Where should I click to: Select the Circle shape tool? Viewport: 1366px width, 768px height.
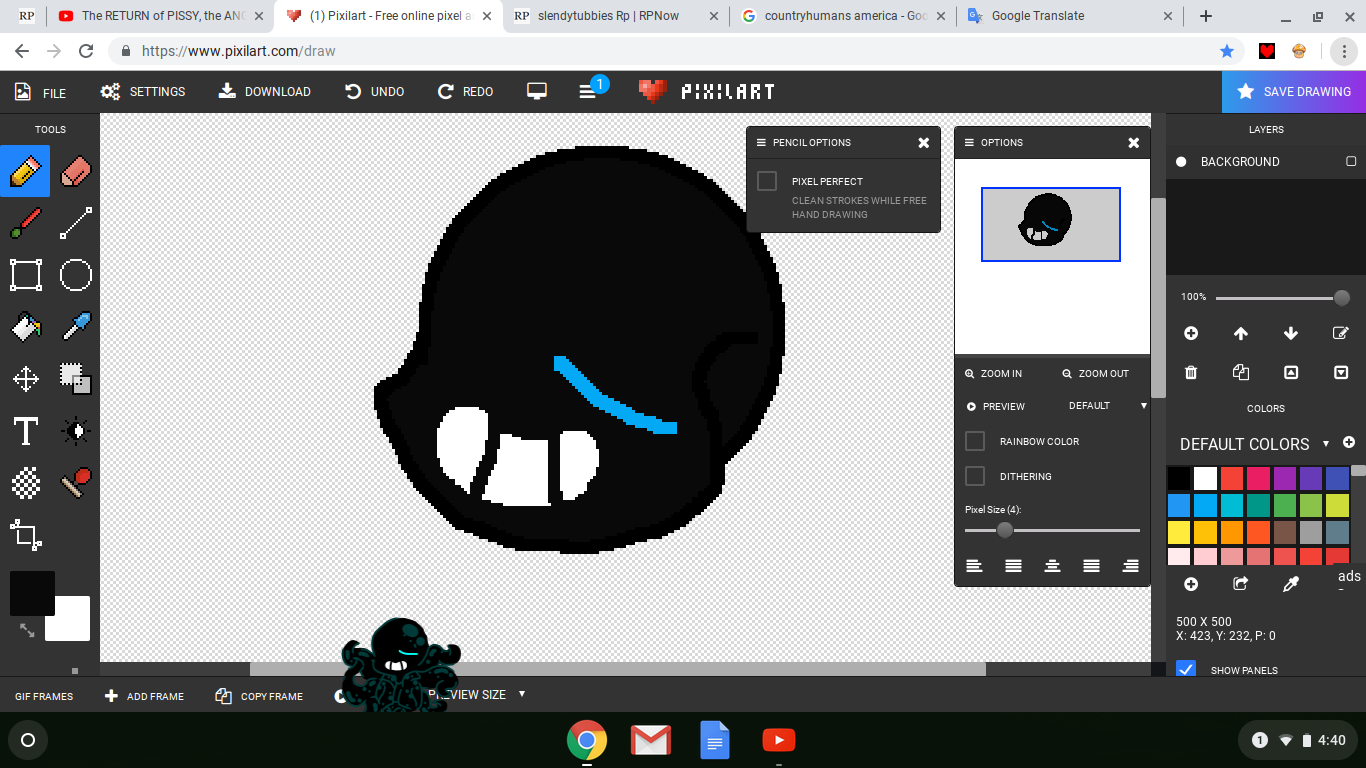(x=76, y=275)
